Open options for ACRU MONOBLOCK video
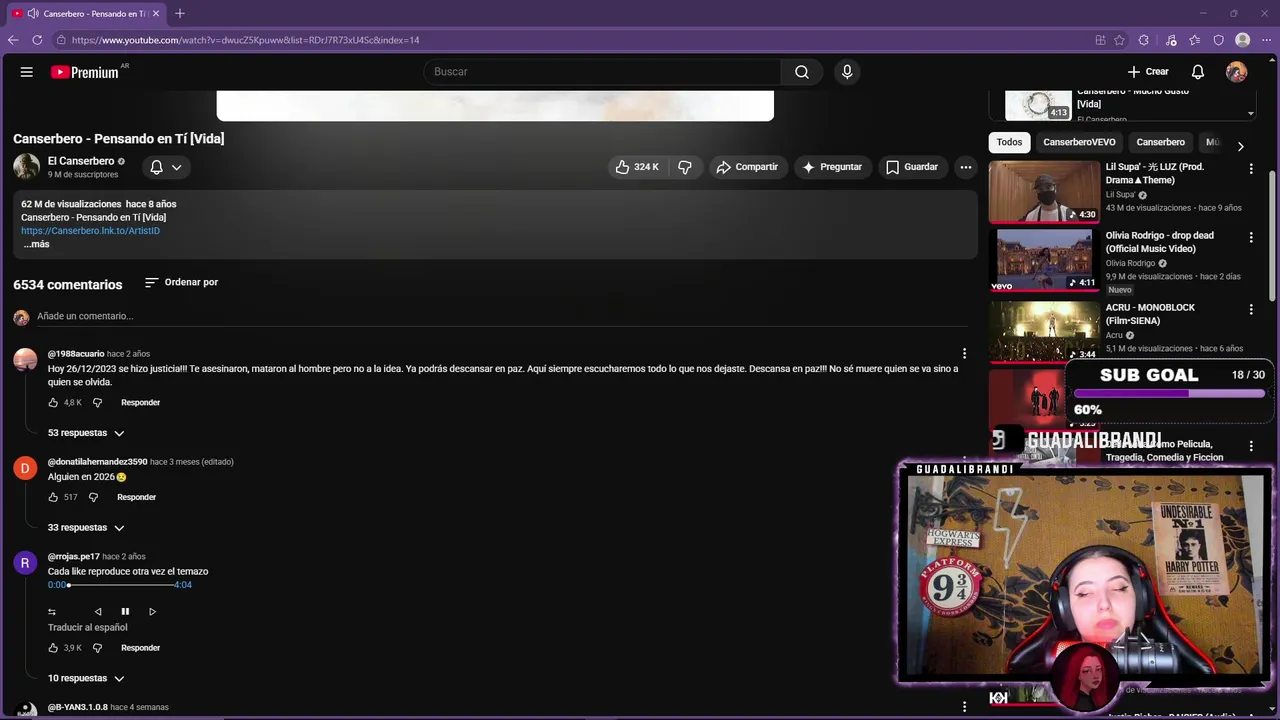This screenshot has height=720, width=1280. click(x=1251, y=310)
